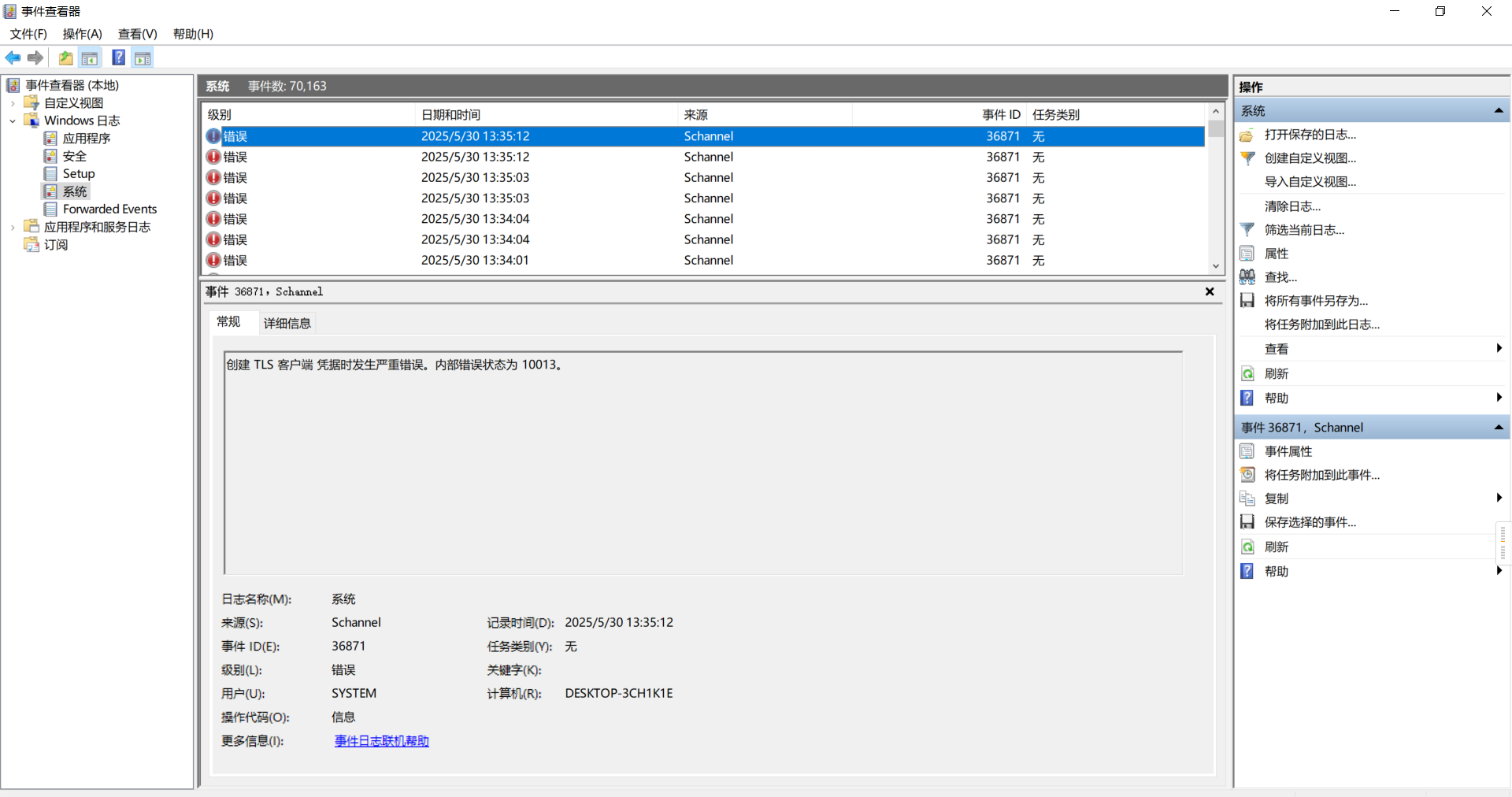Image resolution: width=1512 pixels, height=797 pixels.
Task: Click the Copy icon in Actions pane
Action: tap(1247, 499)
